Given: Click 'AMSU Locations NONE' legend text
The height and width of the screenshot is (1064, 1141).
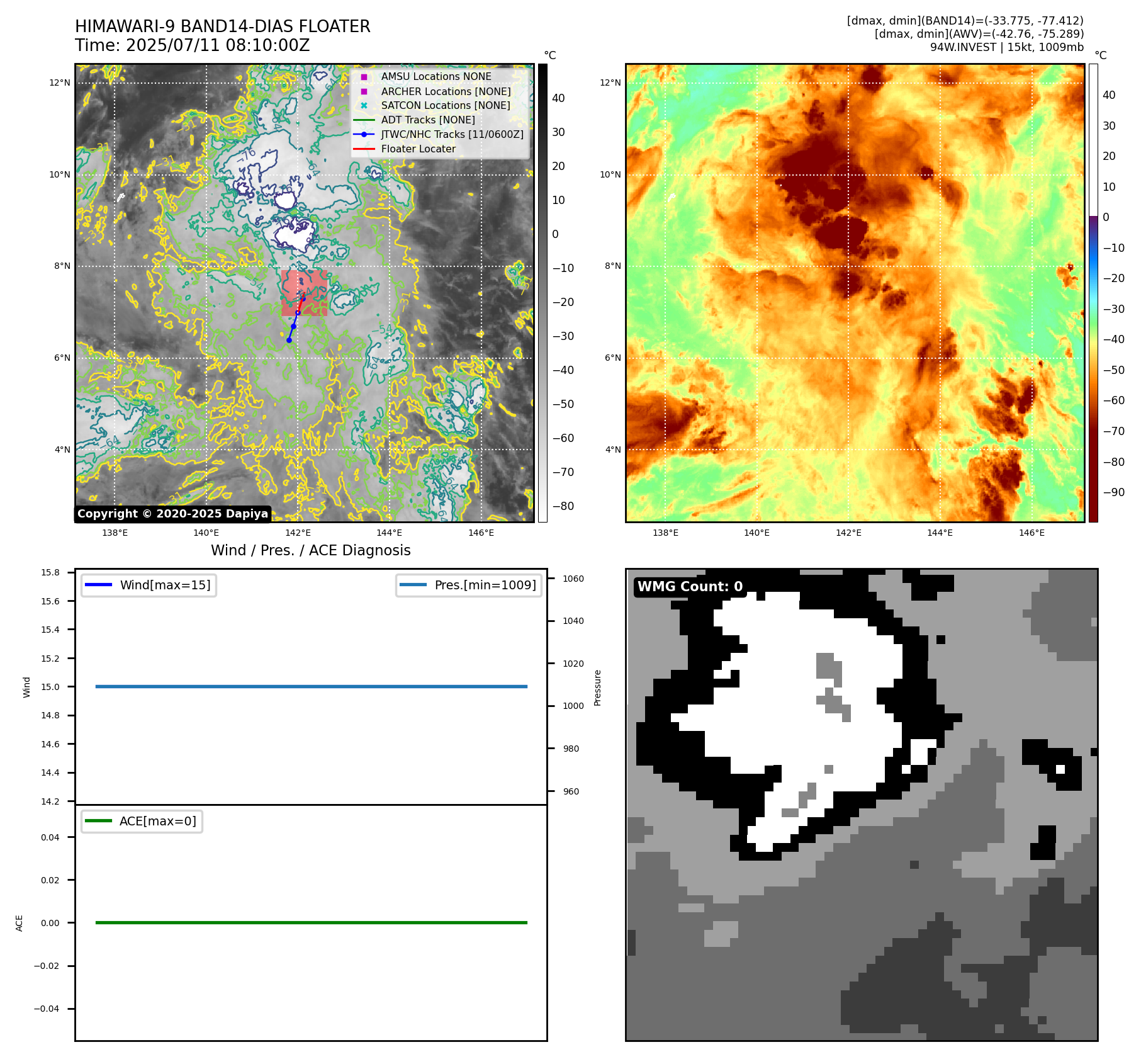Looking at the screenshot, I should coord(436,77).
